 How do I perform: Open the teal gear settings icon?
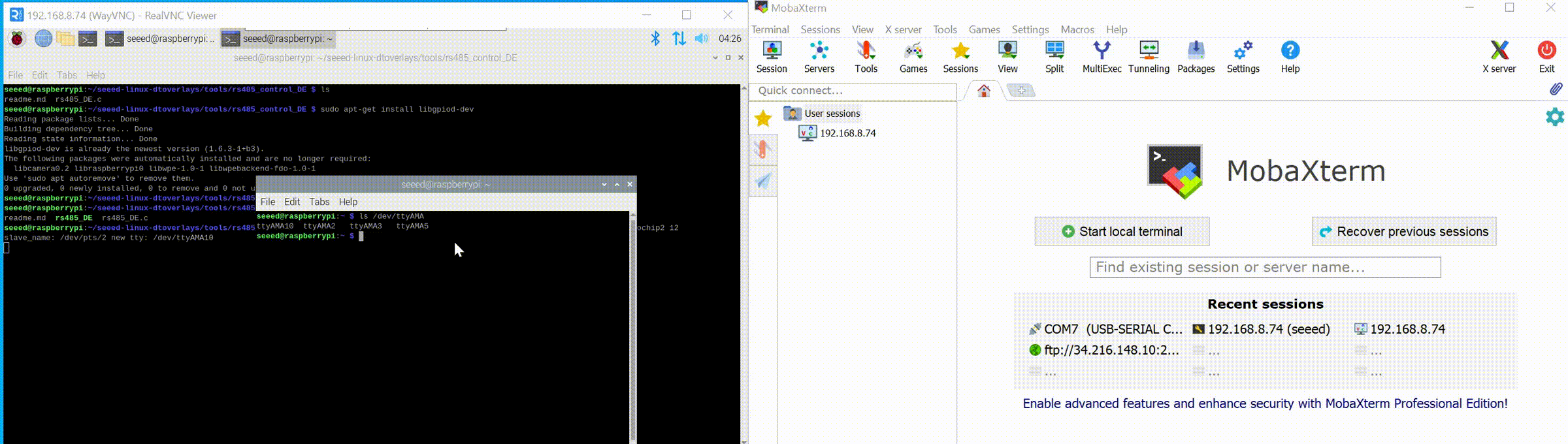click(x=1555, y=117)
